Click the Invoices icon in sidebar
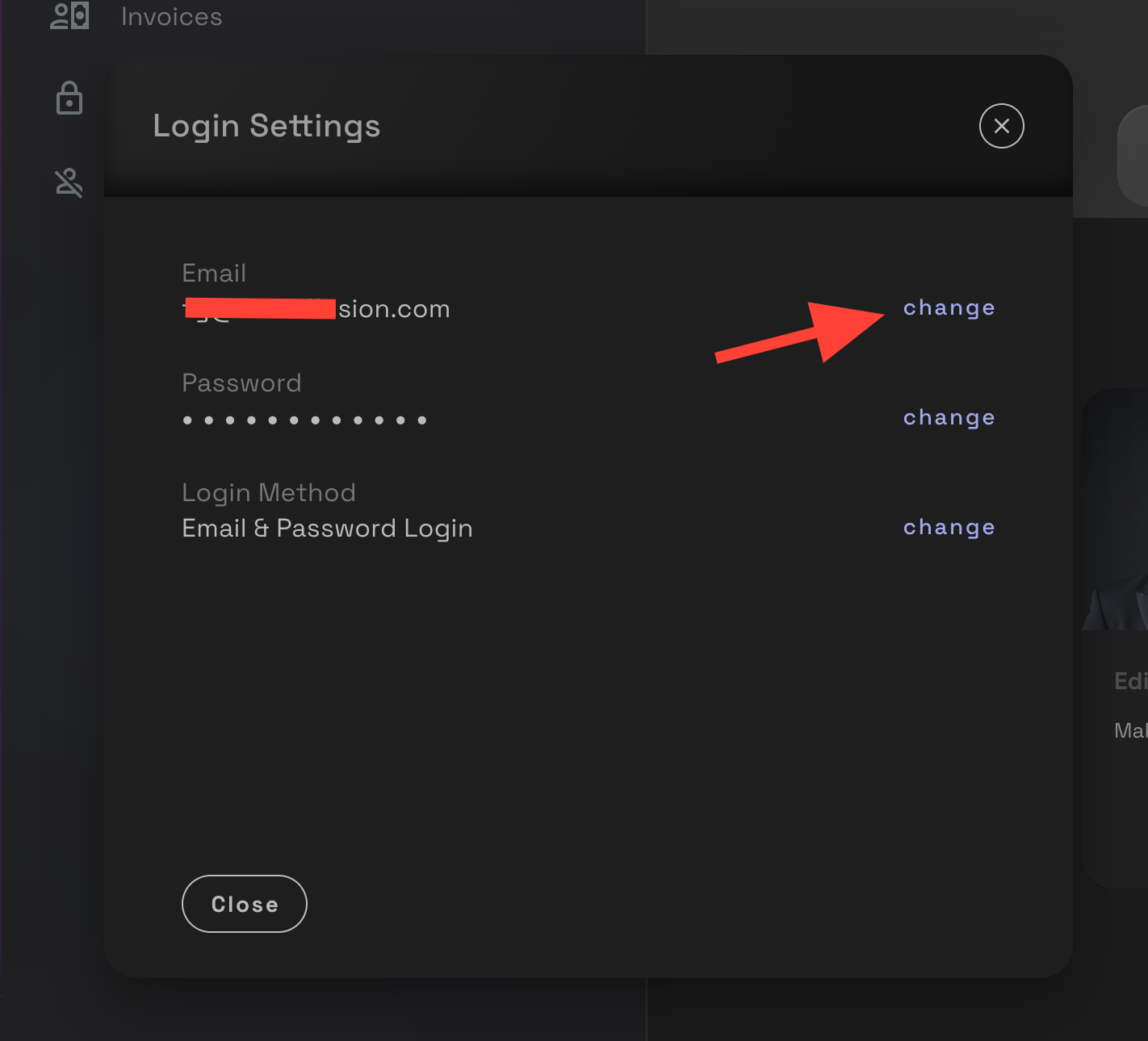Viewport: 1148px width, 1041px height. tap(69, 15)
